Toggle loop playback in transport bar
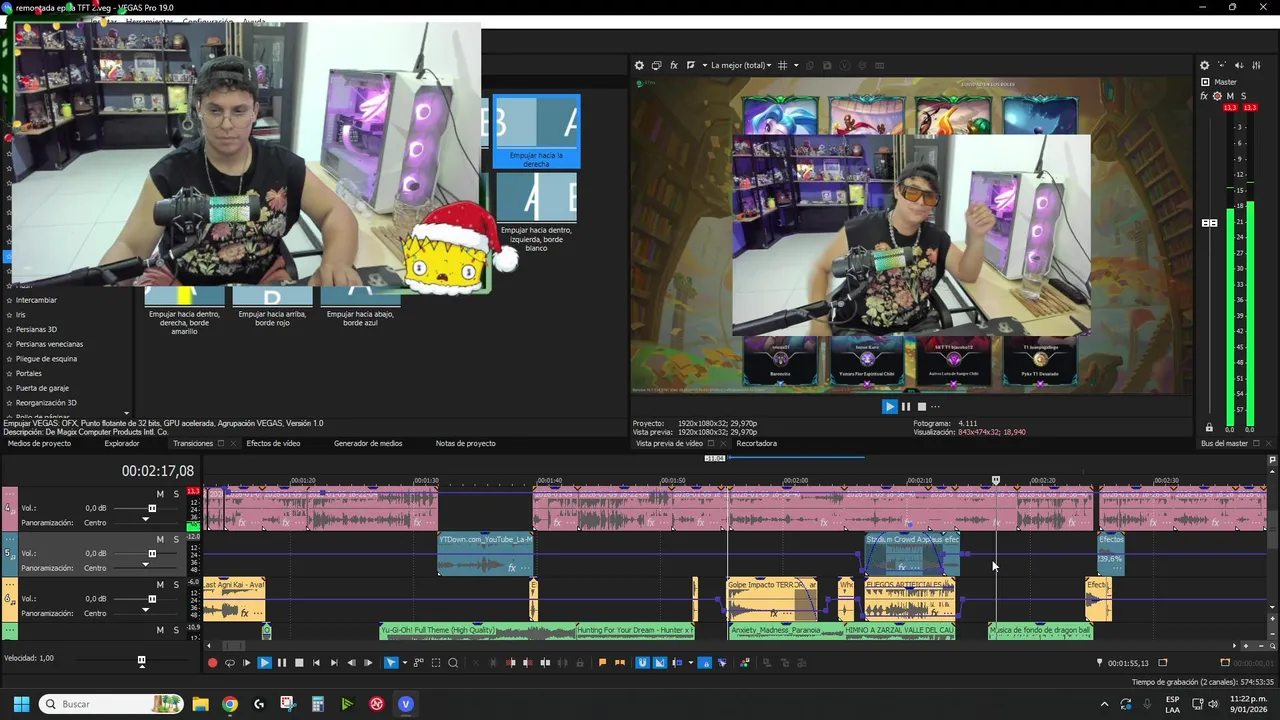Image resolution: width=1280 pixels, height=720 pixels. pyautogui.click(x=230, y=662)
